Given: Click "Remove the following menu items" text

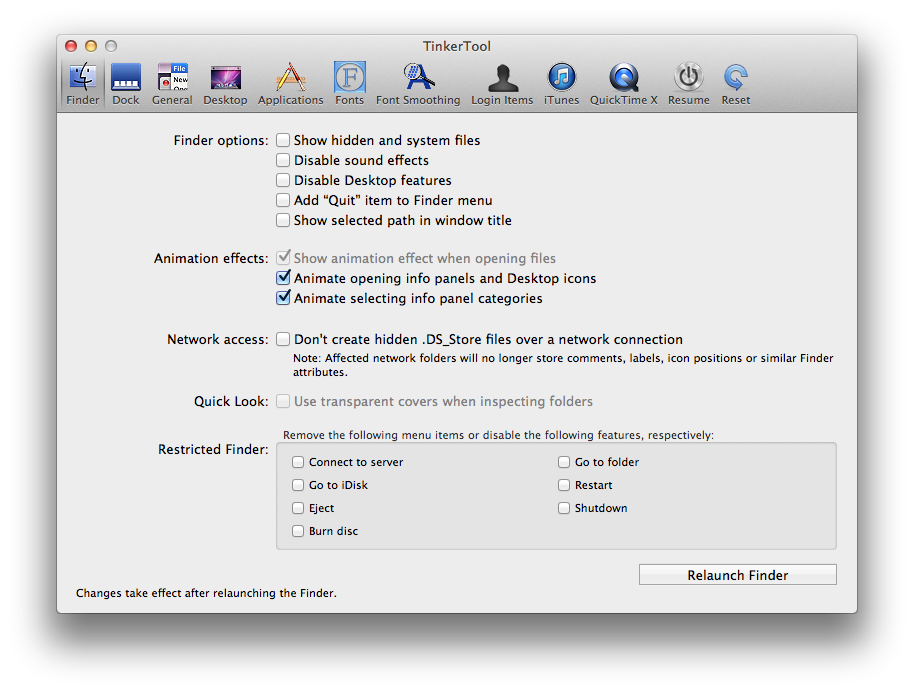Looking at the screenshot, I should pos(498,435).
